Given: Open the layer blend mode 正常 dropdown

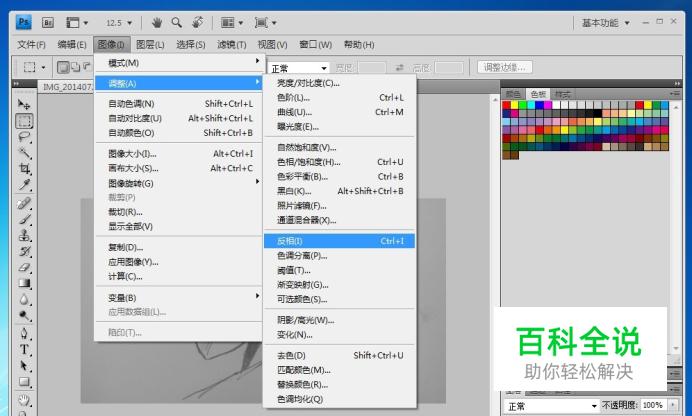Looking at the screenshot, I should tap(551, 406).
